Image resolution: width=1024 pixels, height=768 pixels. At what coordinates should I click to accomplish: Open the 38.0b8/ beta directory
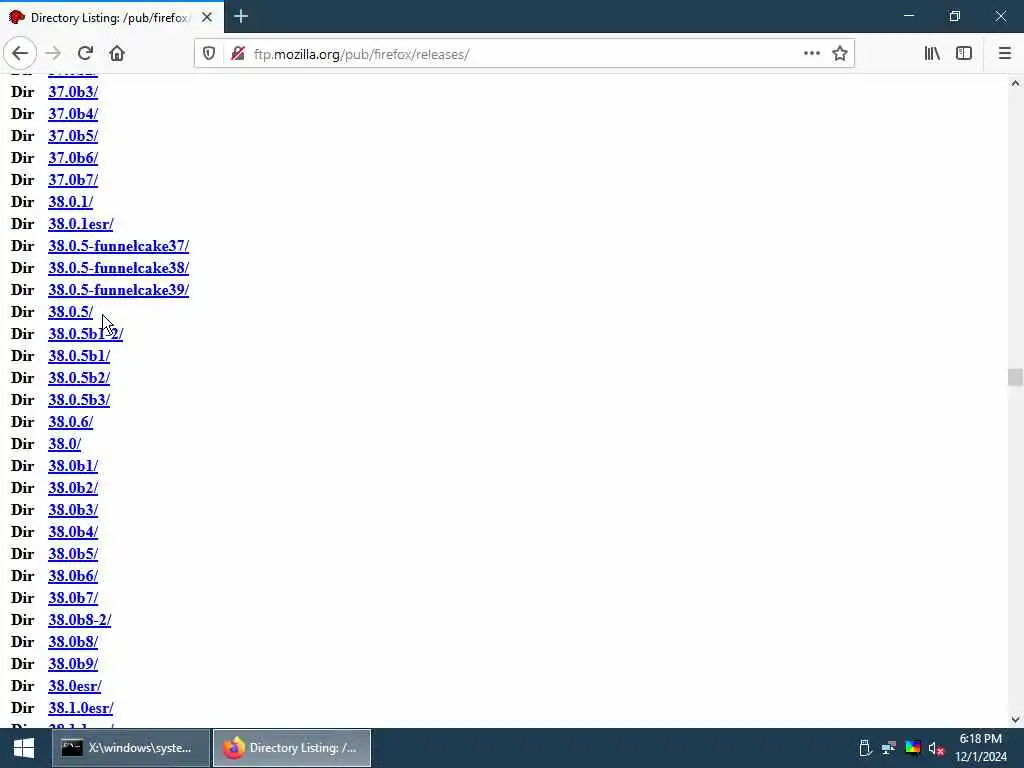(73, 642)
